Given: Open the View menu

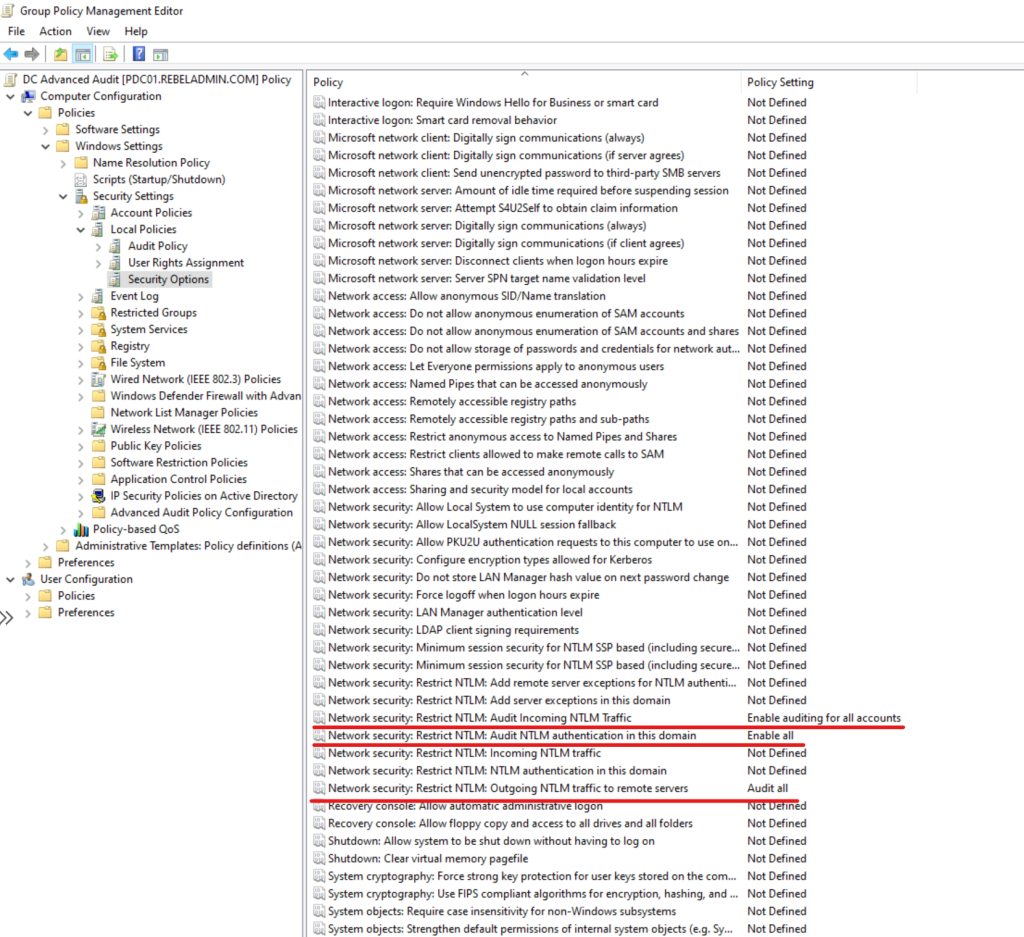Looking at the screenshot, I should click(x=97, y=31).
